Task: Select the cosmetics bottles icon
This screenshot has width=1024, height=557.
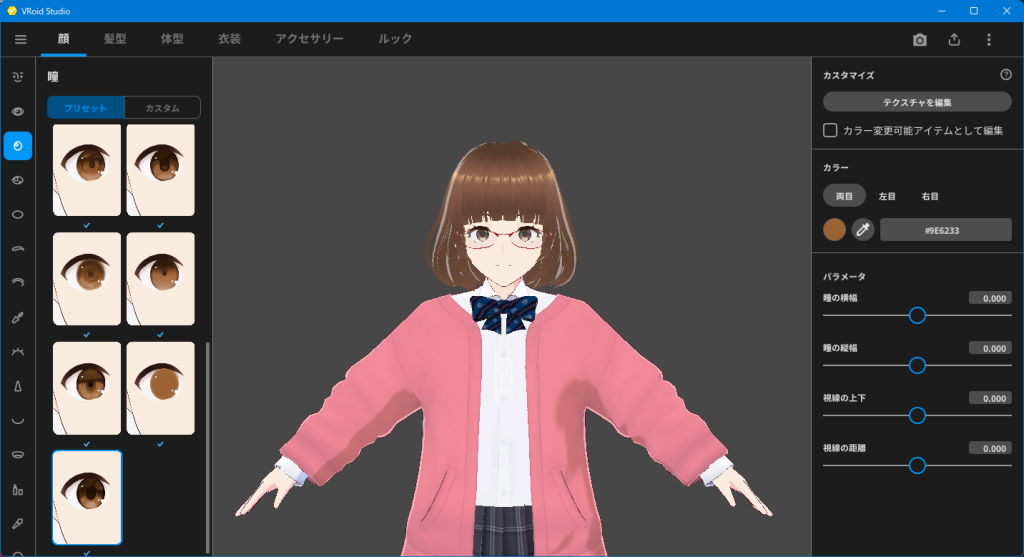Action: pyautogui.click(x=18, y=489)
